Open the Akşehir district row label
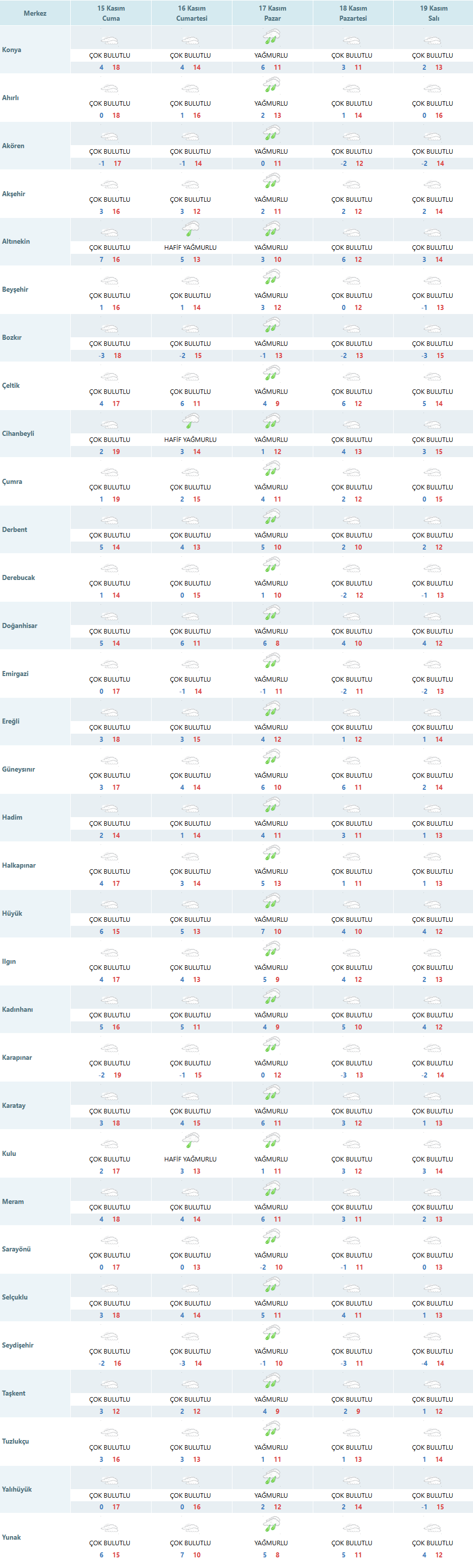The image size is (473, 1568). click(x=13, y=194)
